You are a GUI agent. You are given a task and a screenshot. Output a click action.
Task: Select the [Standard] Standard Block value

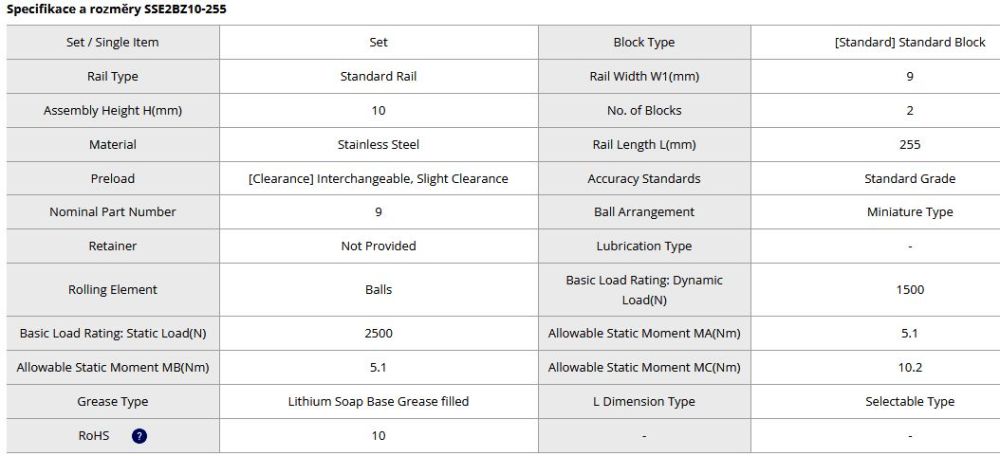click(x=909, y=43)
